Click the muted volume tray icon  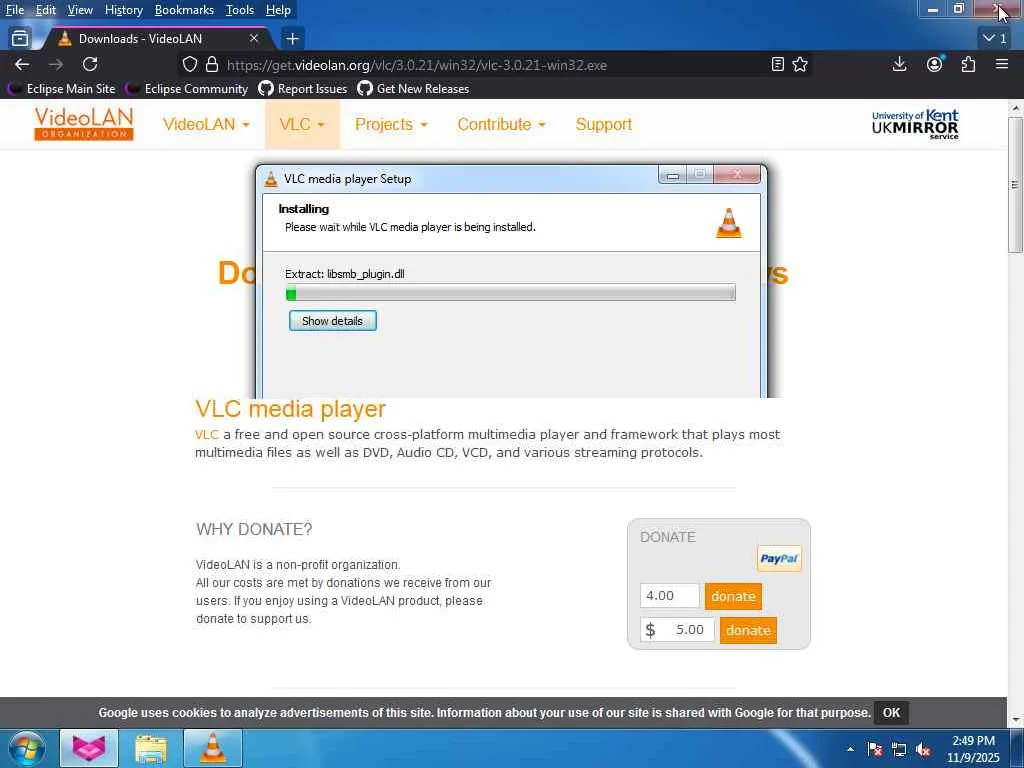(x=923, y=749)
